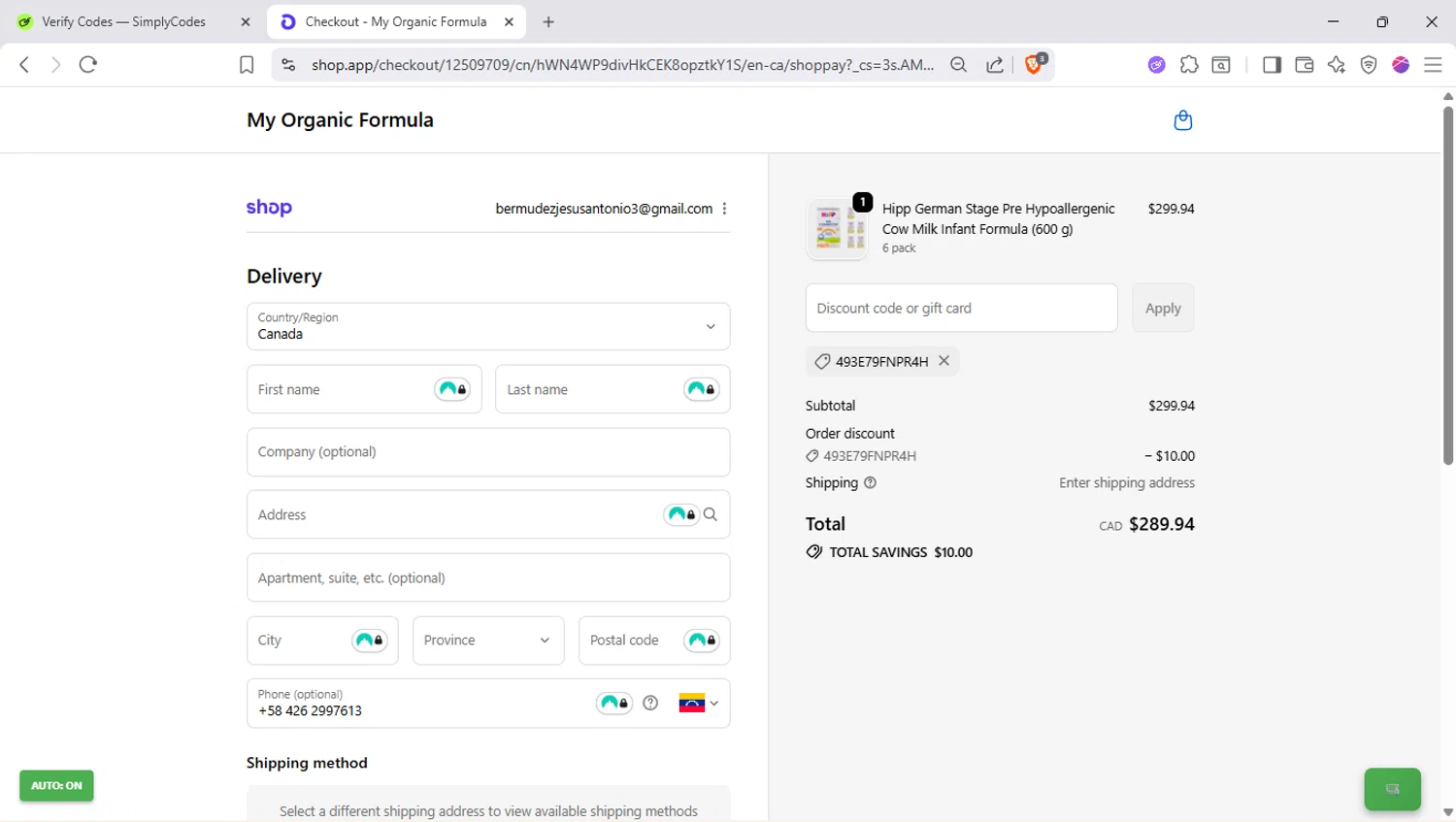1456x822 pixels.
Task: Close the Checkout My Organic Formula tab
Action: (509, 21)
